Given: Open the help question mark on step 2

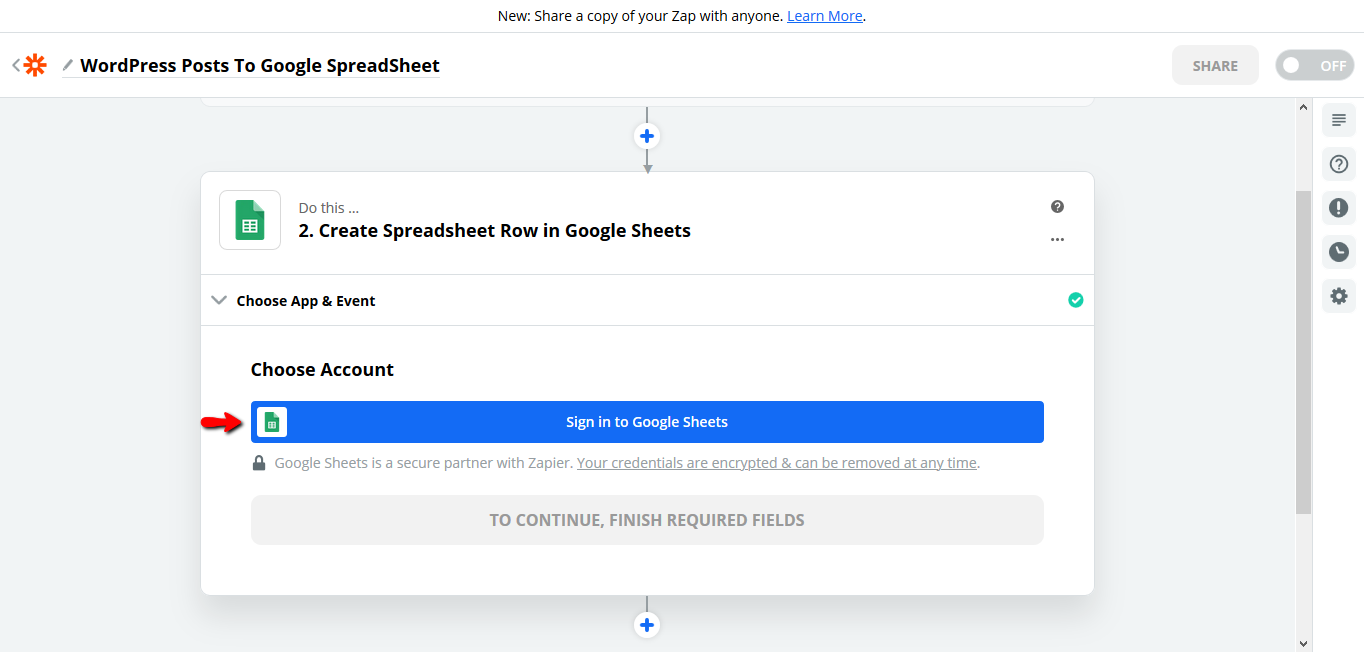Looking at the screenshot, I should [1057, 207].
